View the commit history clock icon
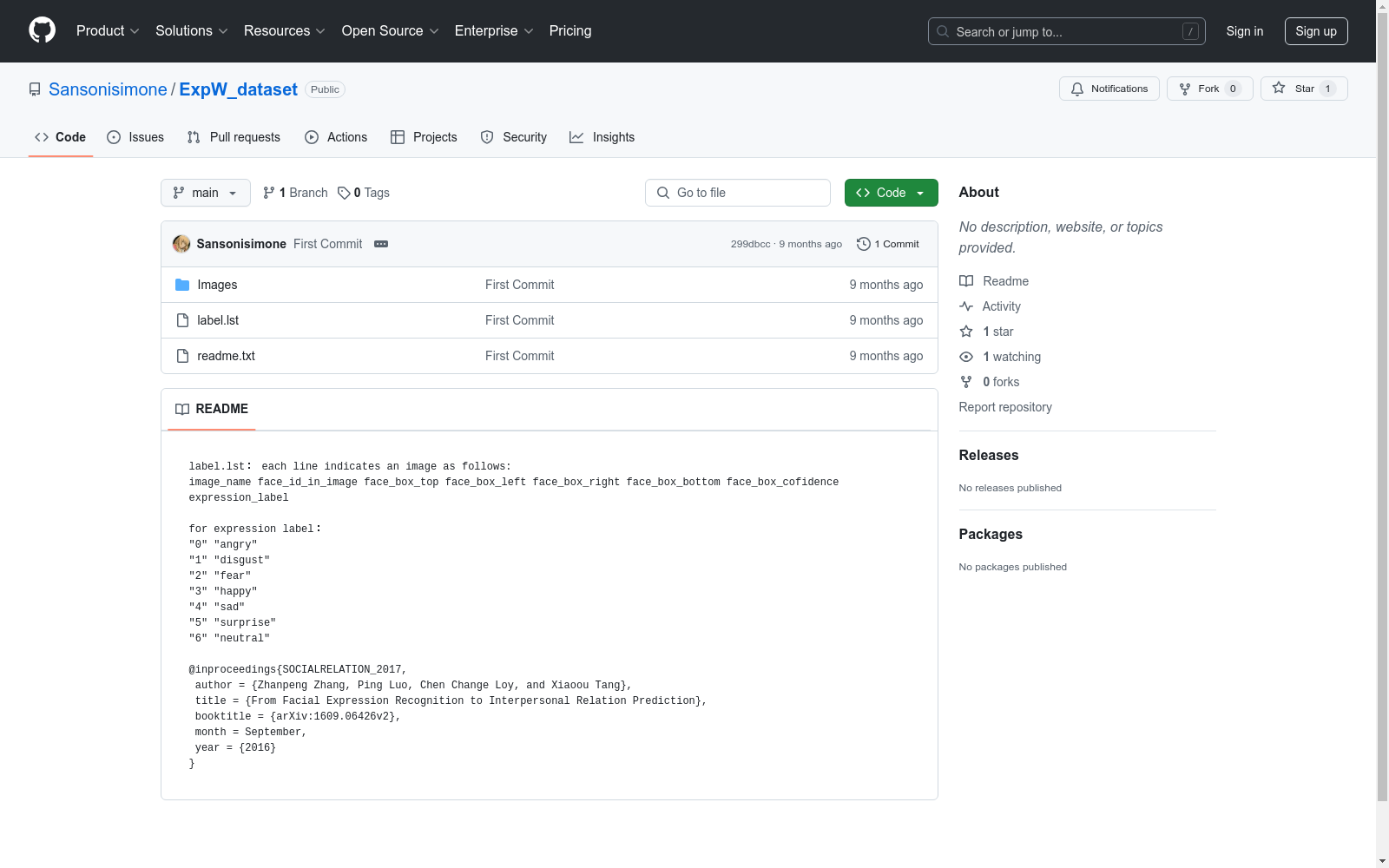This screenshot has height=868, width=1389. coord(863,244)
